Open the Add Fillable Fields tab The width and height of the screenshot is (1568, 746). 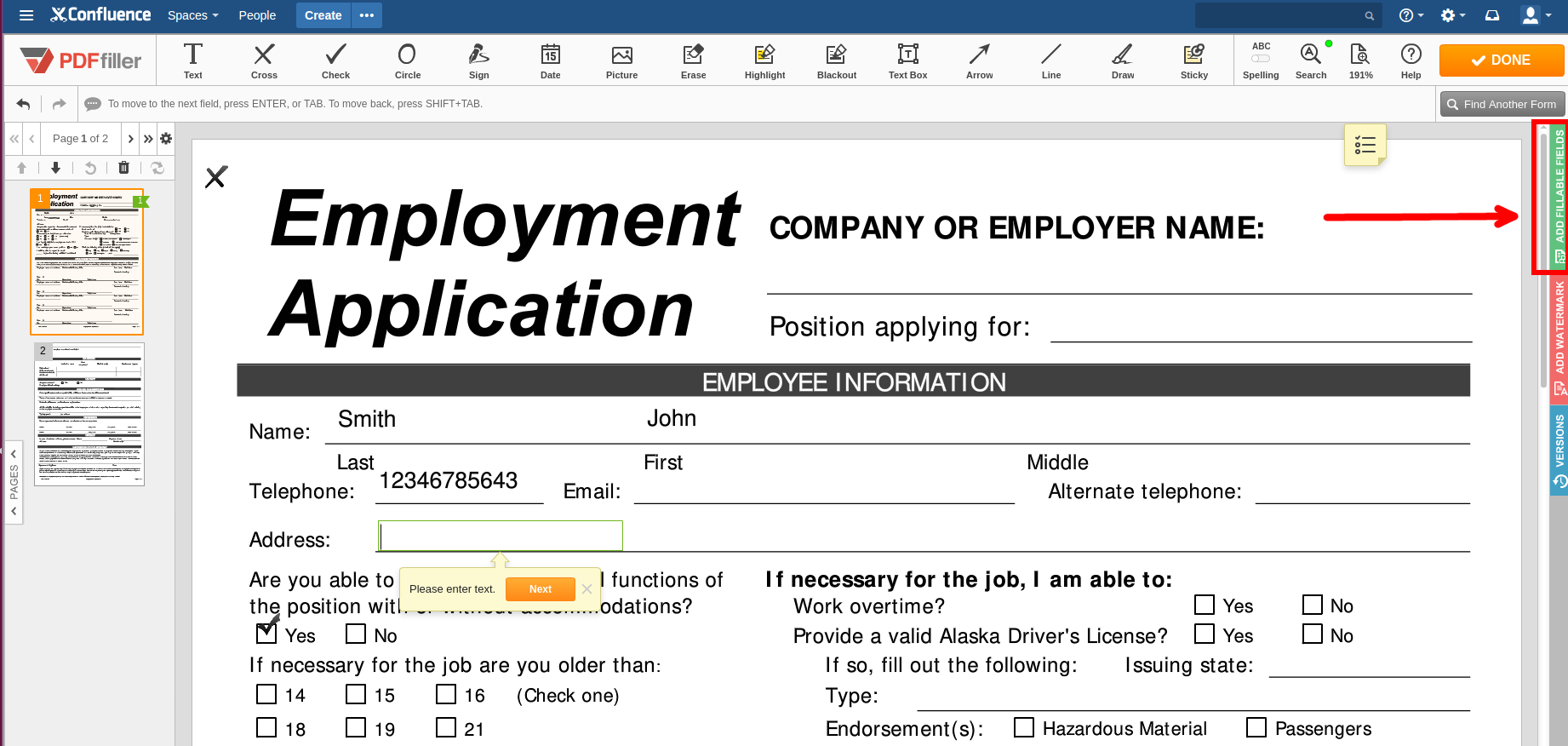(x=1559, y=198)
